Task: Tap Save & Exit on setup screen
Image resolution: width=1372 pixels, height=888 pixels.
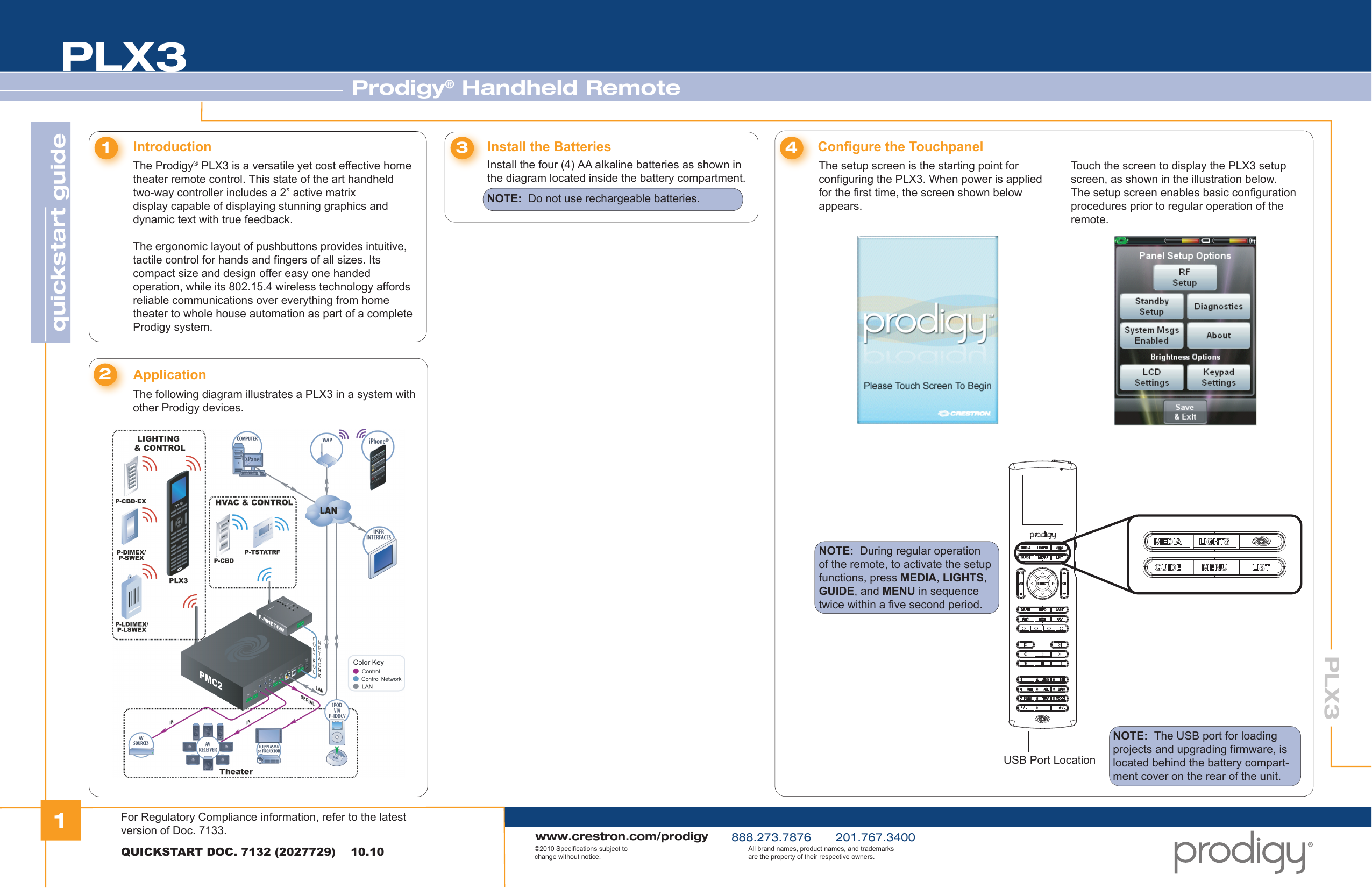Action: tap(1185, 411)
